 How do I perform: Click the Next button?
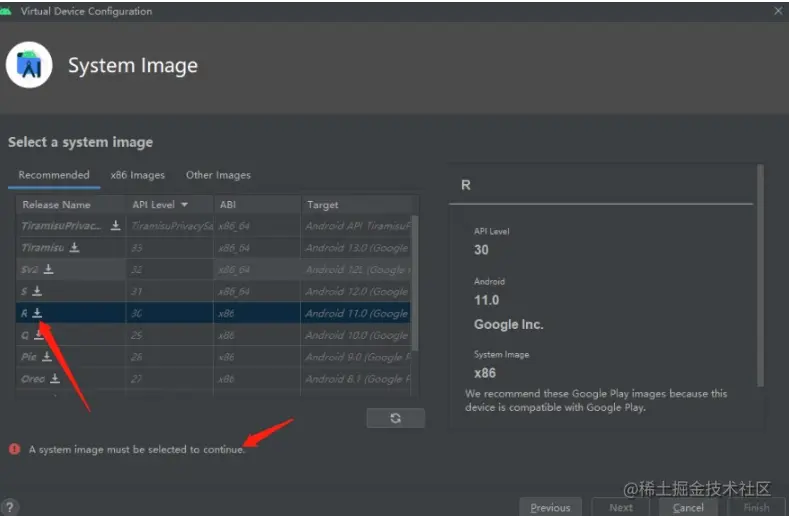pyautogui.click(x=621, y=507)
